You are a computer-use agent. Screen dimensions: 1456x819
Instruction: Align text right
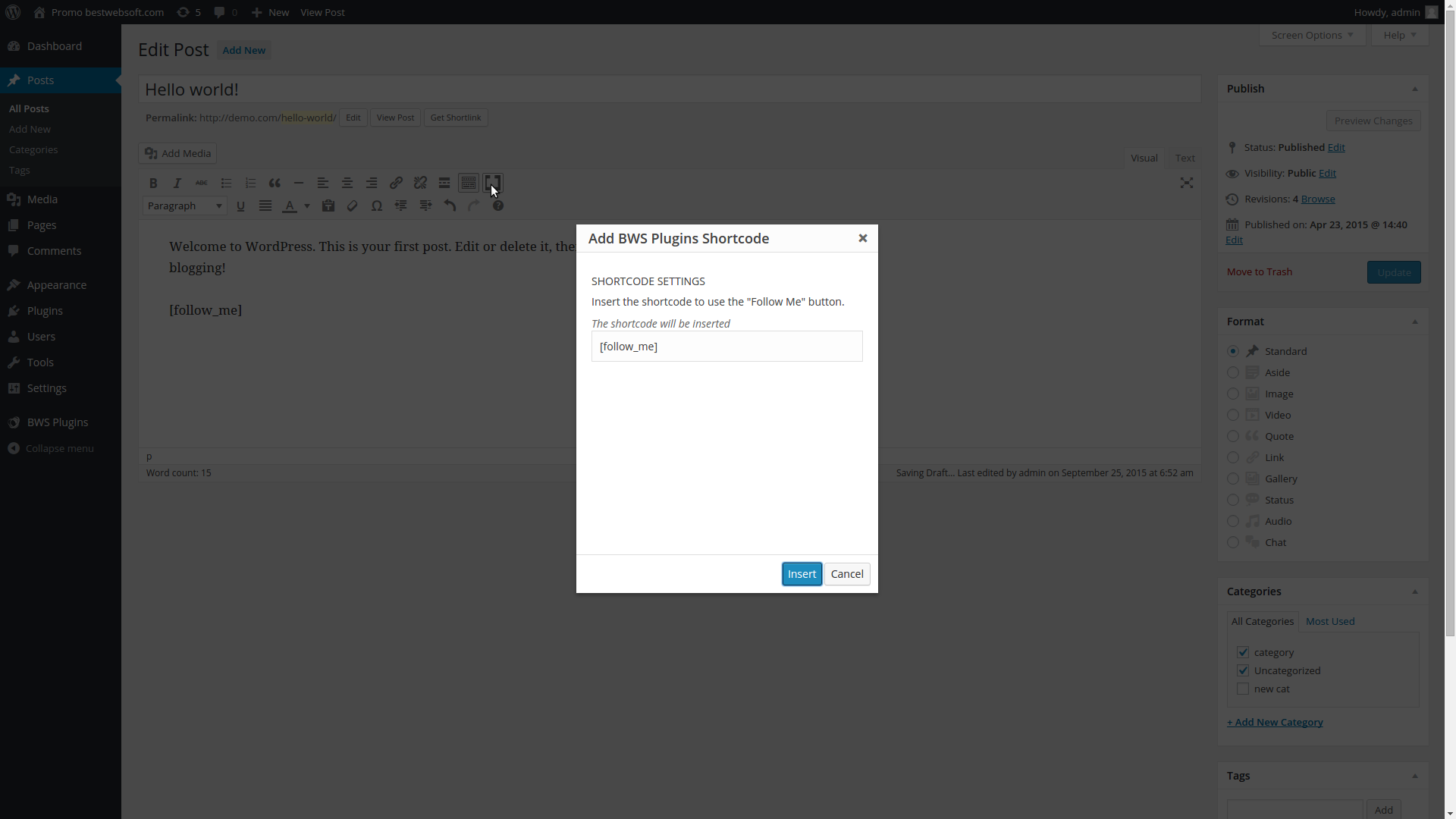[x=372, y=183]
